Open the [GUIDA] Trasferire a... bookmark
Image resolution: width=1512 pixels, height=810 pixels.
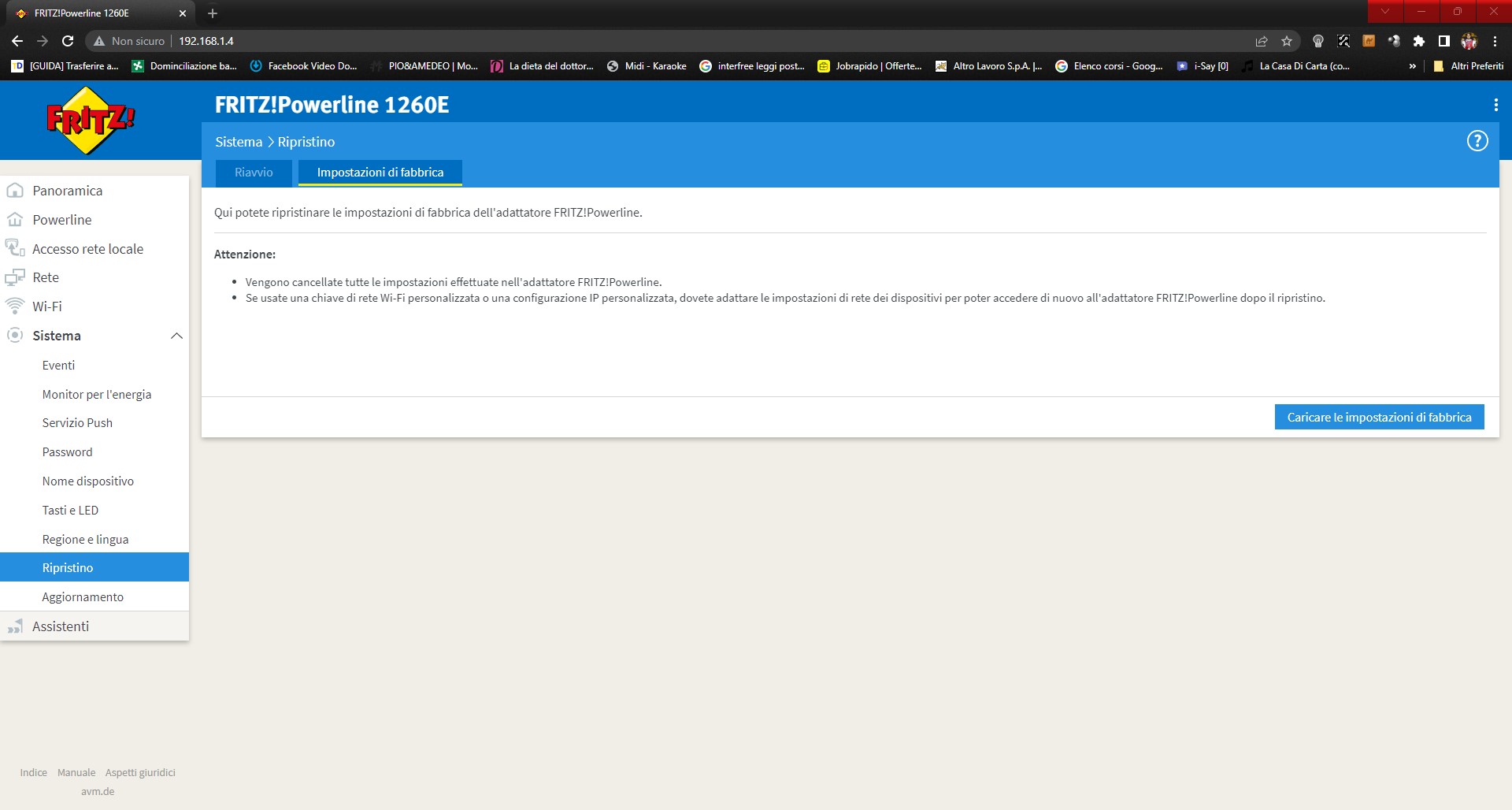[x=65, y=66]
